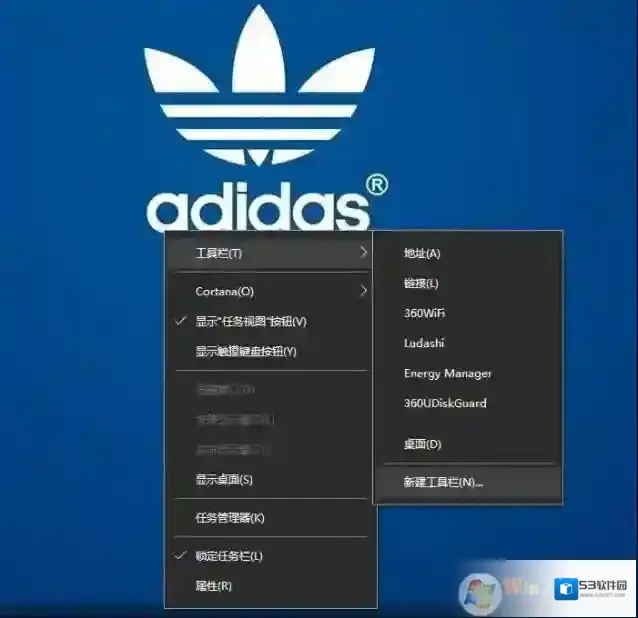Select the Ludashi toolbar
638x618 pixels.
424,344
